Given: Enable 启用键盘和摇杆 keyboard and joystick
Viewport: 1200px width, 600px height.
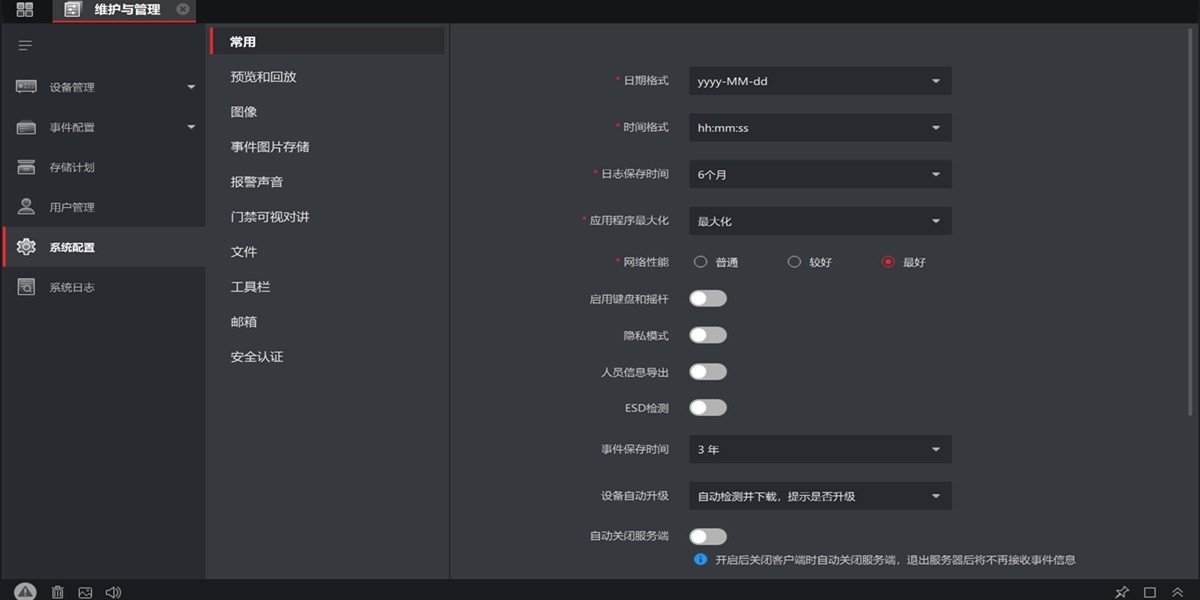Looking at the screenshot, I should (708, 297).
